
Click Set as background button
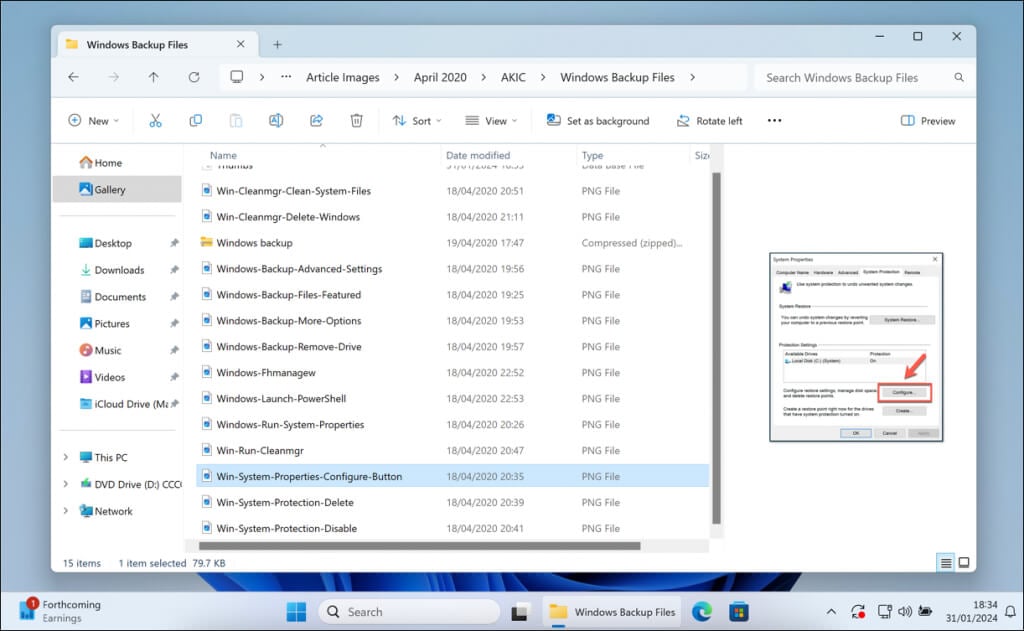pos(598,121)
